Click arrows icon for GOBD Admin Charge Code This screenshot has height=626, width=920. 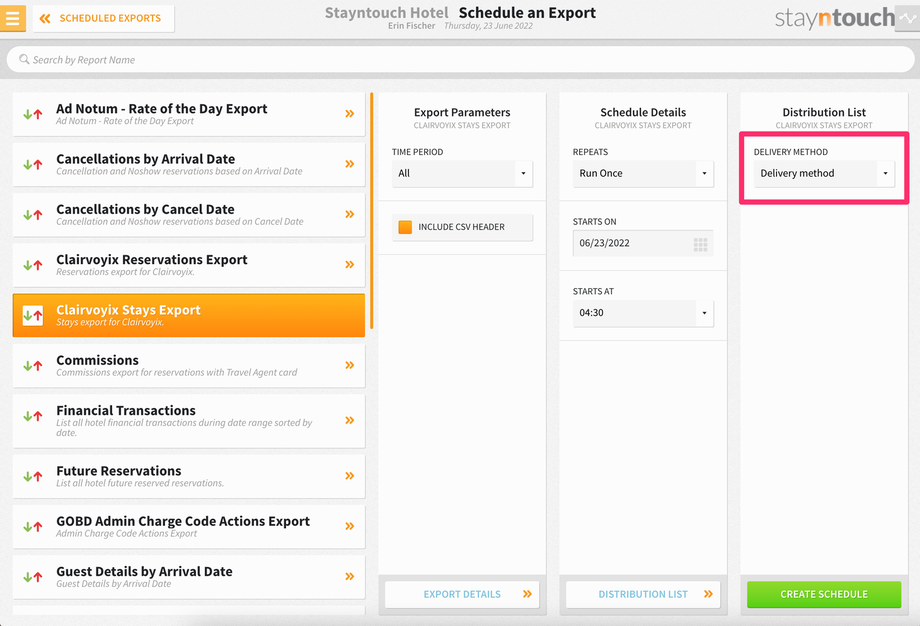(33, 527)
